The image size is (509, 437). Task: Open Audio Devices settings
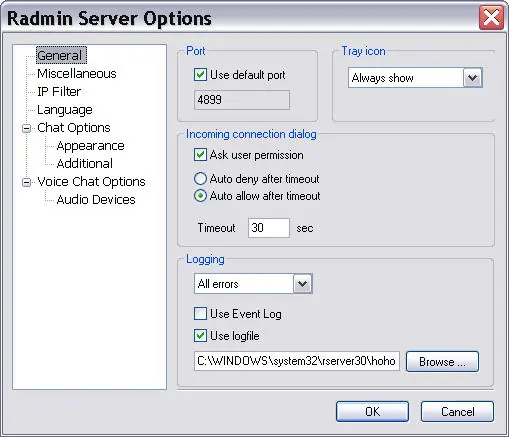[96, 199]
